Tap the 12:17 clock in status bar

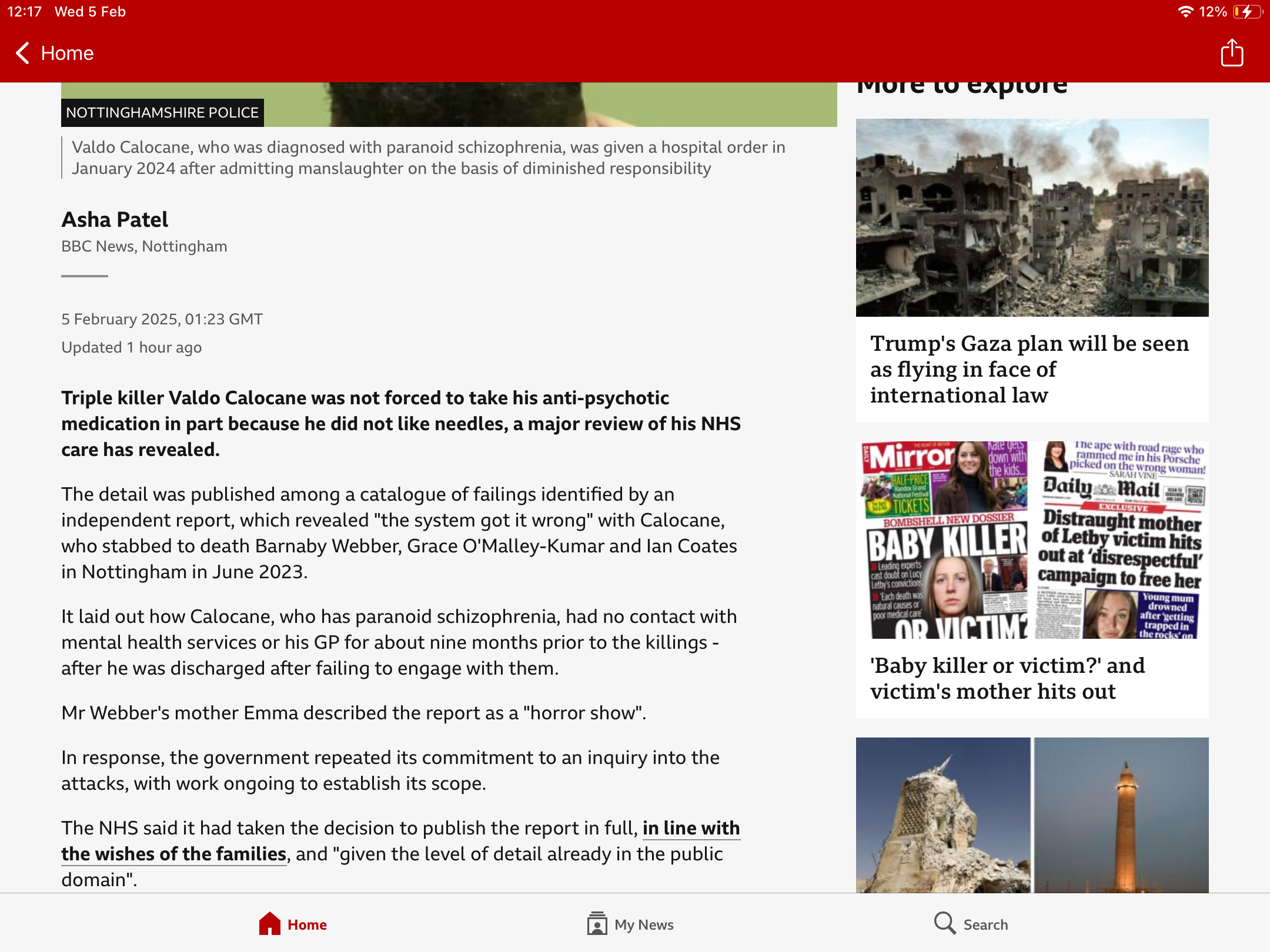[x=24, y=12]
